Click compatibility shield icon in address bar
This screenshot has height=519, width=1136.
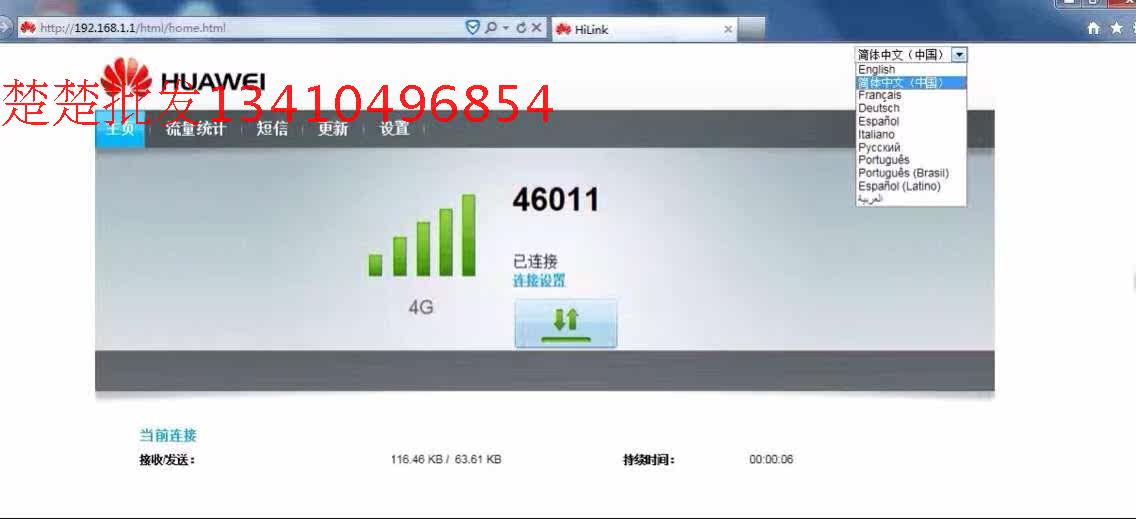point(472,28)
